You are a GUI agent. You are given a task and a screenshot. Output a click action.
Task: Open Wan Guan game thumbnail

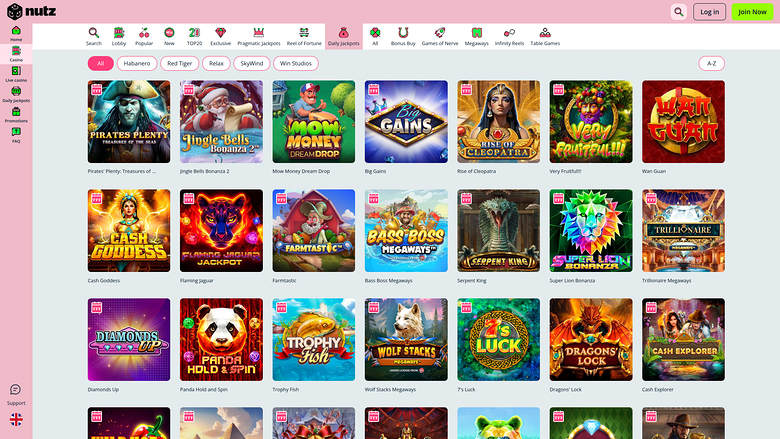683,122
